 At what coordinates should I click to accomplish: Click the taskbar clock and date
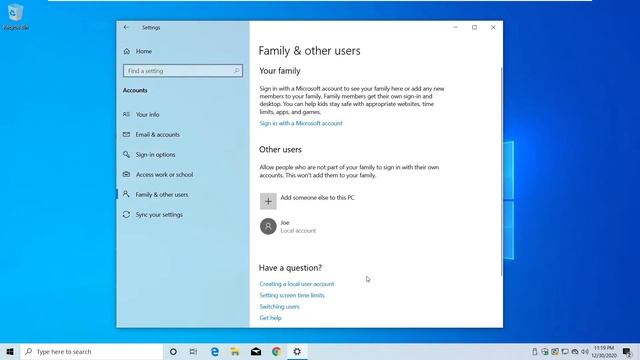click(604, 351)
